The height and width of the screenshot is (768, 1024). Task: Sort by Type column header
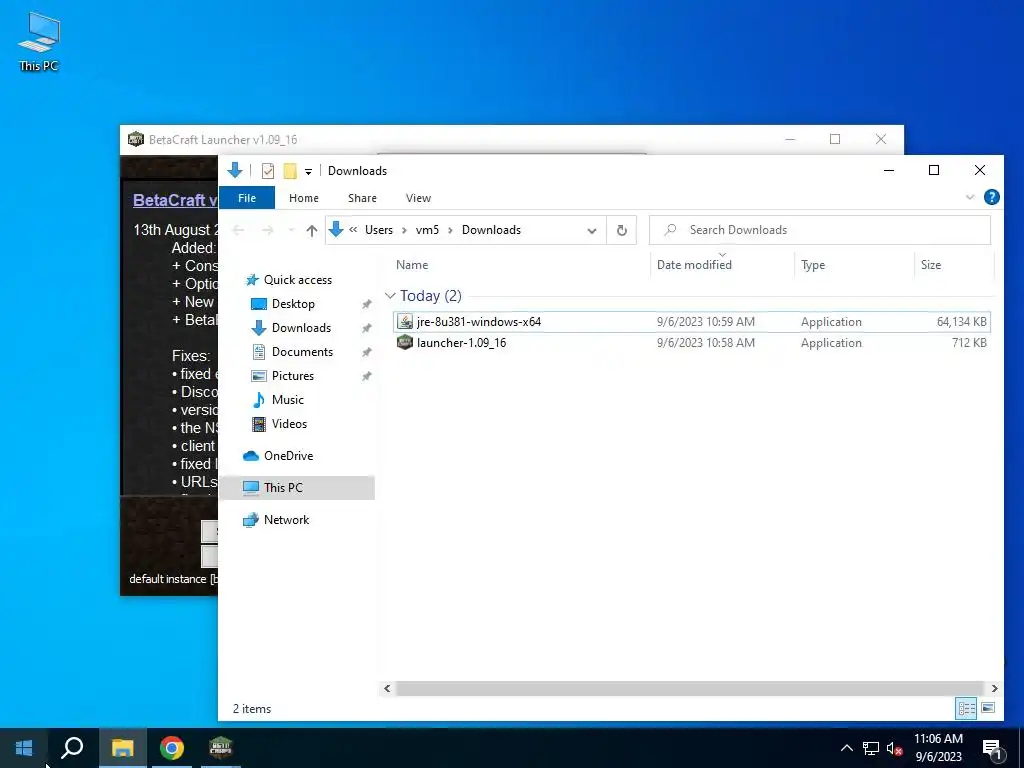click(813, 264)
